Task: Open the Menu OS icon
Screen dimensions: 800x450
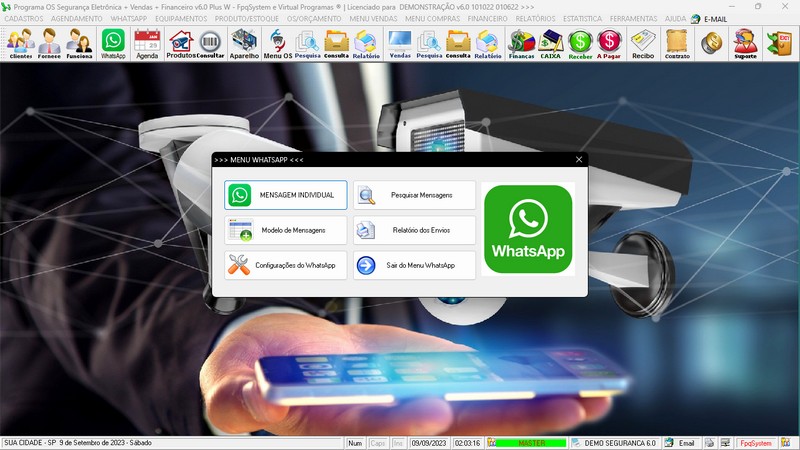Action: (278, 44)
